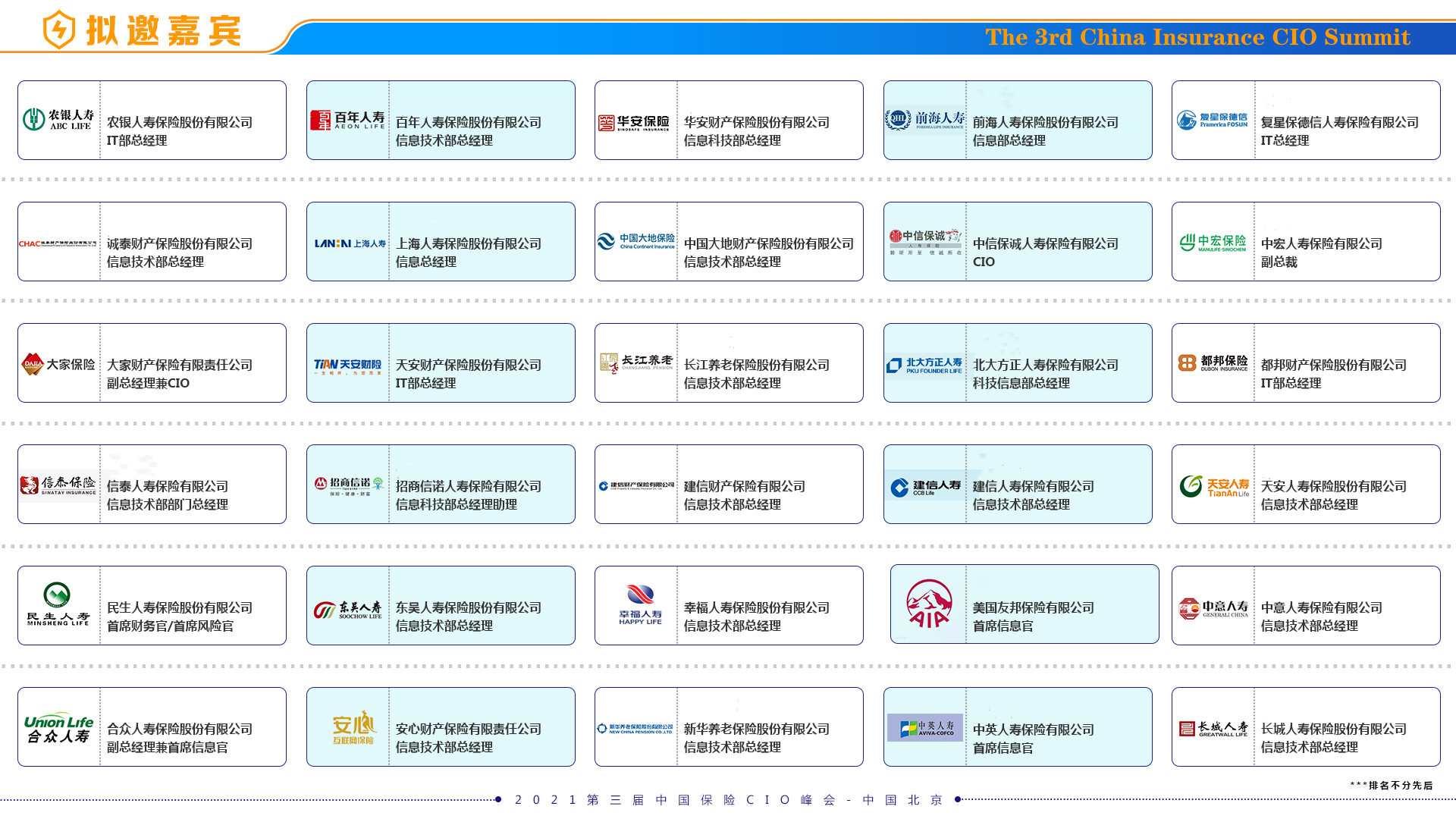The height and width of the screenshot is (819, 1456).
Task: Click text 信息科技部总经理助理
Action: coord(457,504)
